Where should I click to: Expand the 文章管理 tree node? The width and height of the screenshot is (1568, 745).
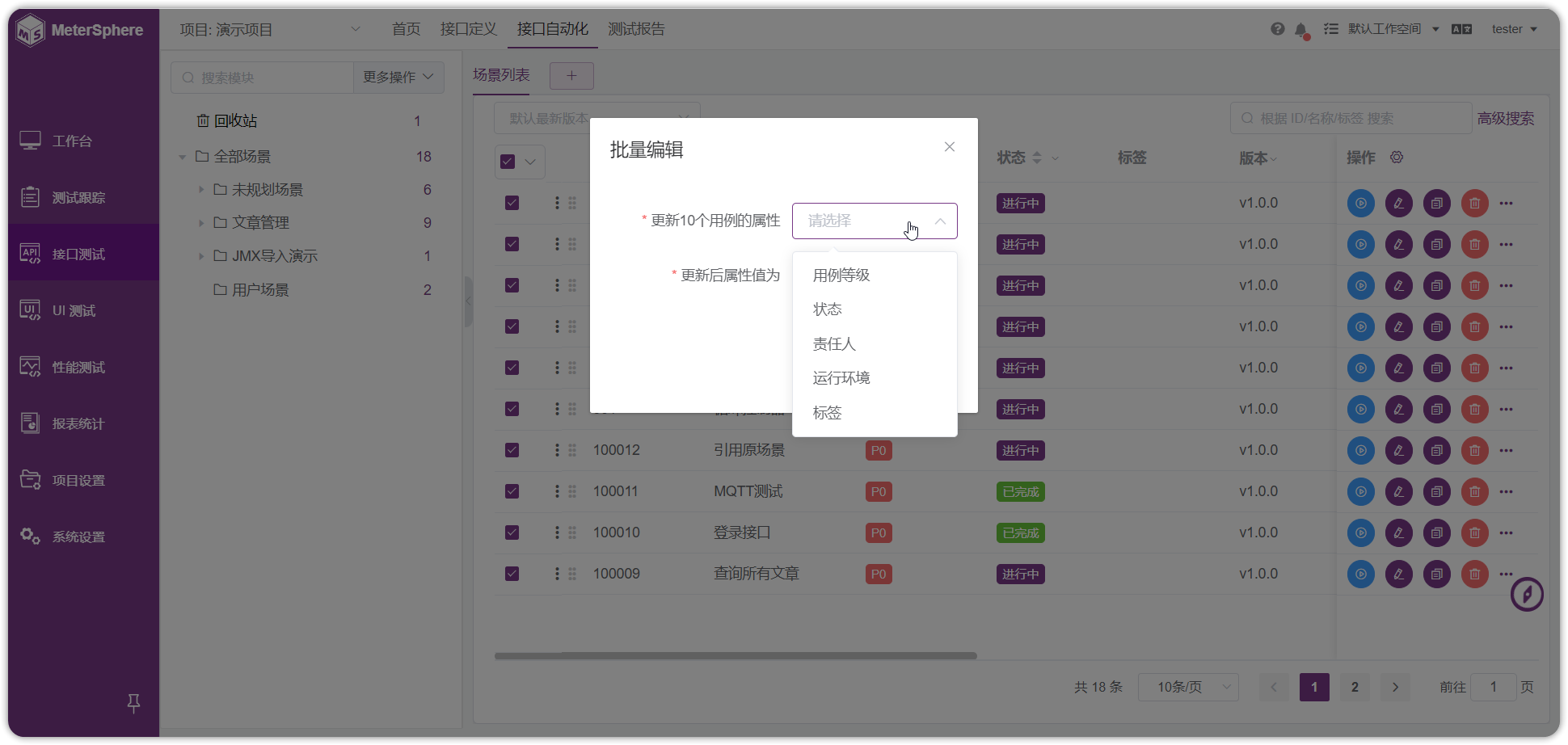201,223
